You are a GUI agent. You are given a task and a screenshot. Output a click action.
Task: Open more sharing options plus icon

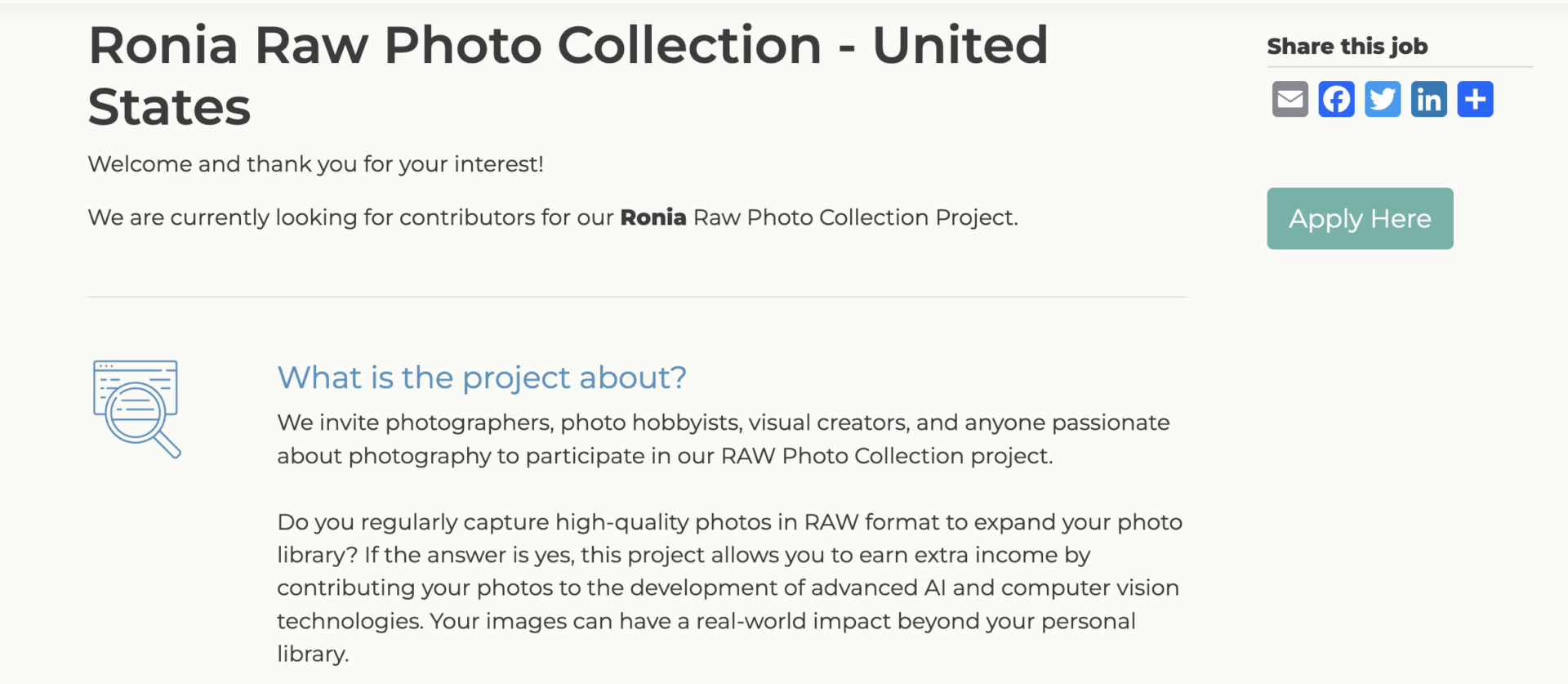click(1475, 99)
